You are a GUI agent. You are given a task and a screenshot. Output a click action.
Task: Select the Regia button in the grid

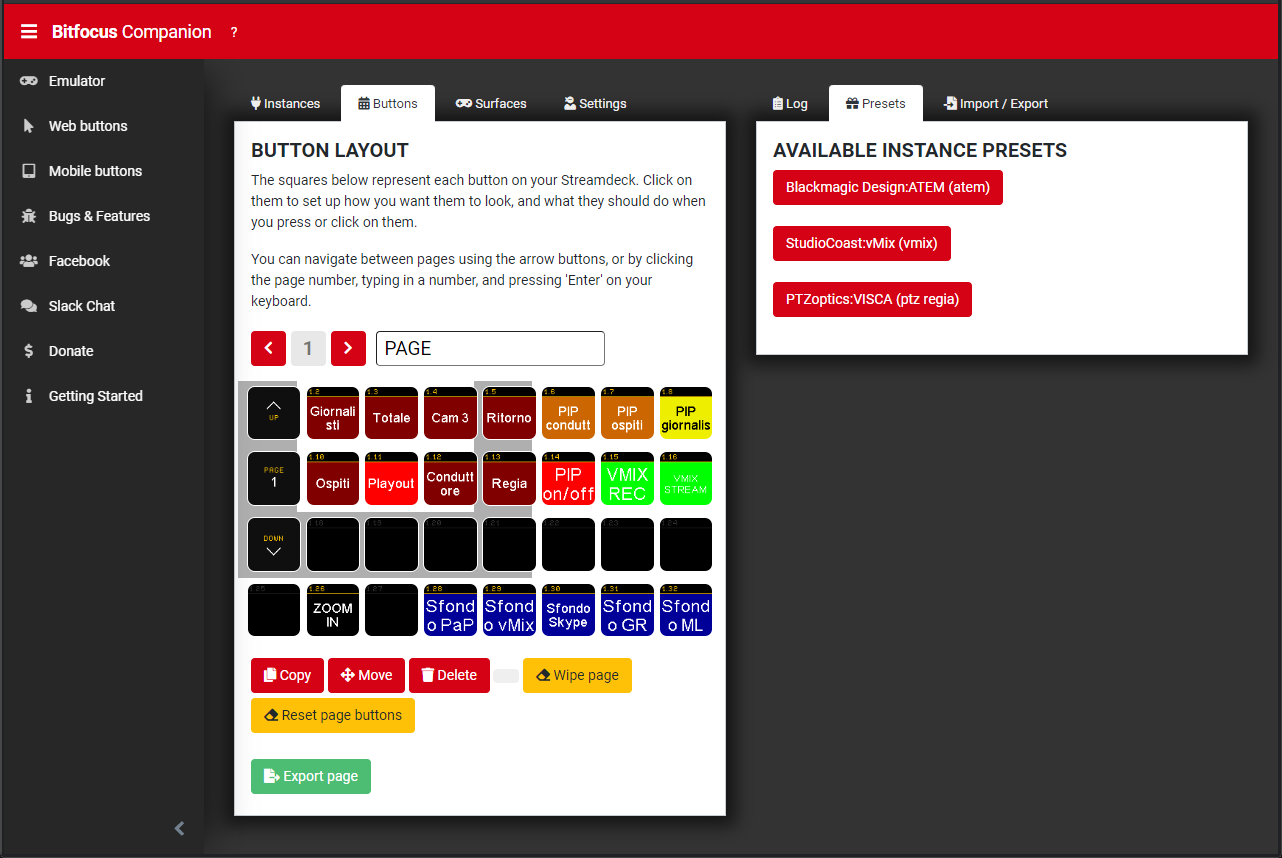click(x=509, y=479)
